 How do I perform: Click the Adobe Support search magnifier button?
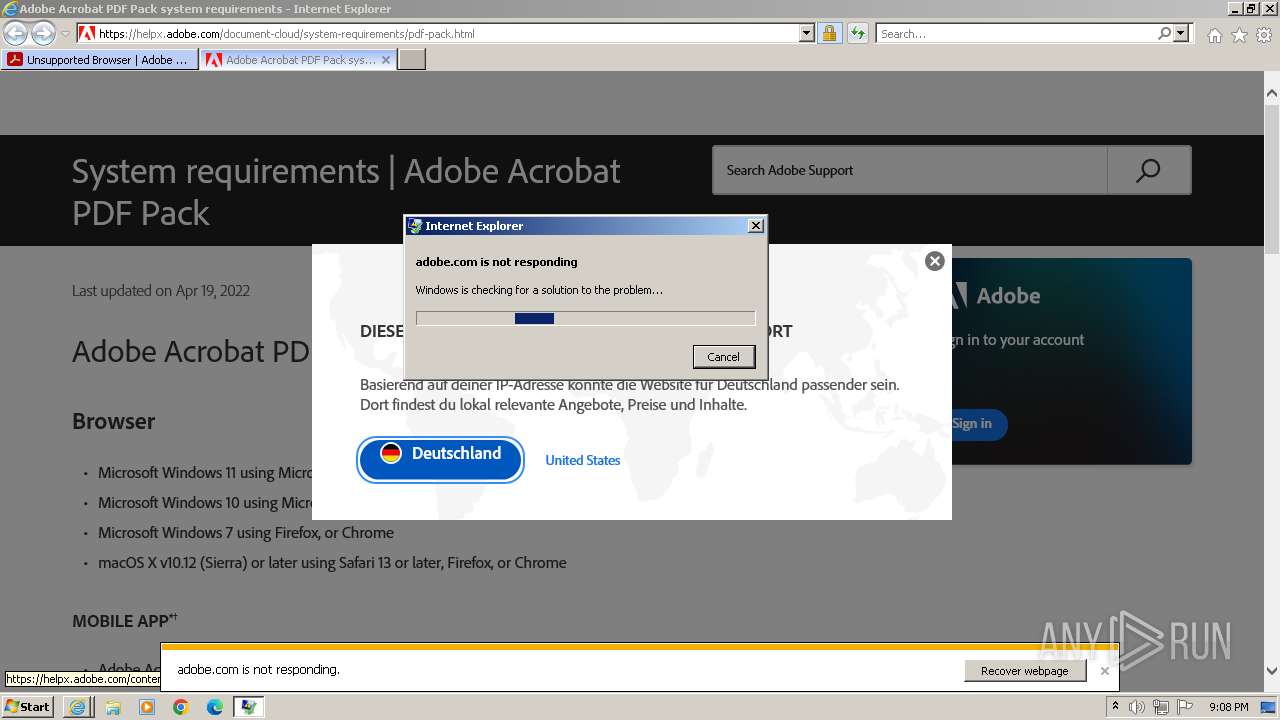[1149, 170]
